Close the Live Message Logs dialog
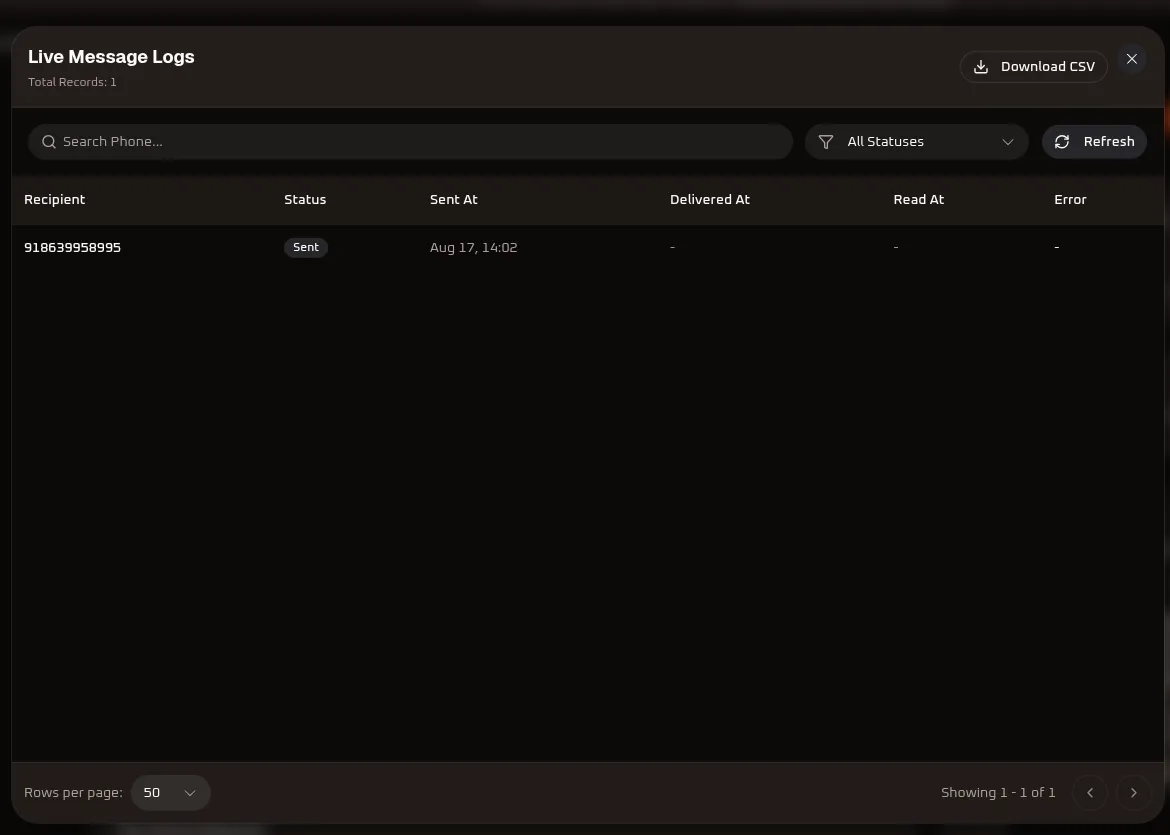Viewport: 1170px width, 835px height. pos(1132,59)
